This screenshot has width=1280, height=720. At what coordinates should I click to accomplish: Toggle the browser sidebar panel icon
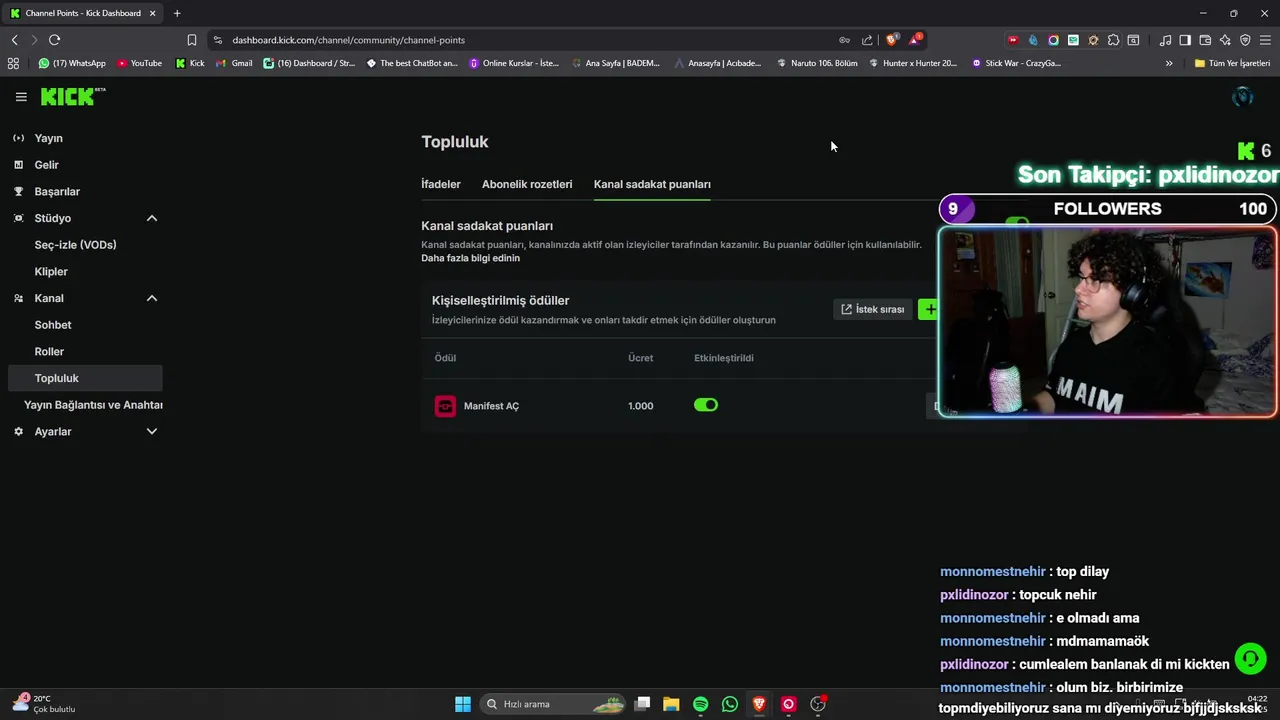1185,40
